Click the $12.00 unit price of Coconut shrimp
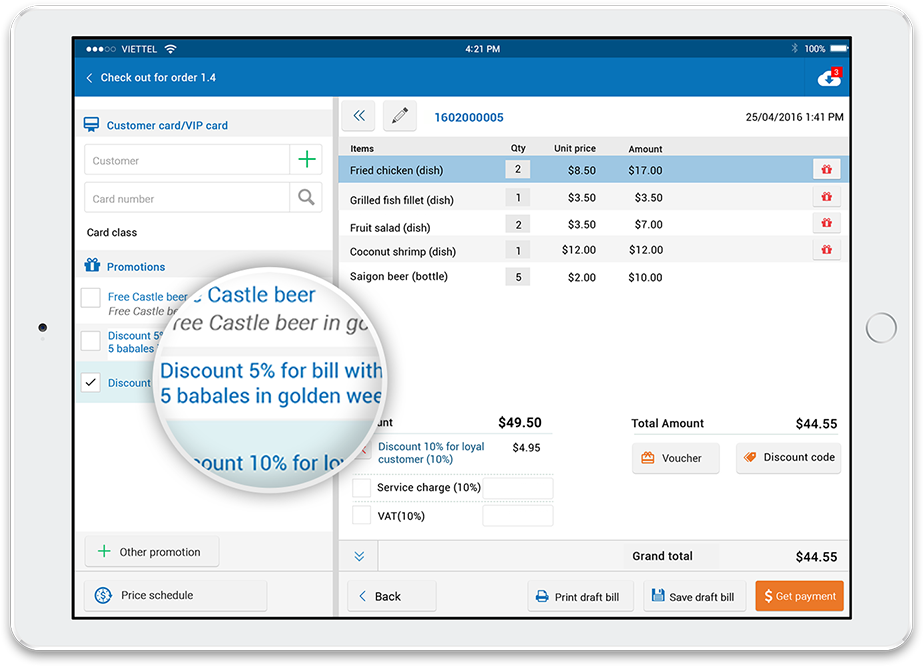Image resolution: width=923 pixels, height=666 pixels. (x=579, y=250)
